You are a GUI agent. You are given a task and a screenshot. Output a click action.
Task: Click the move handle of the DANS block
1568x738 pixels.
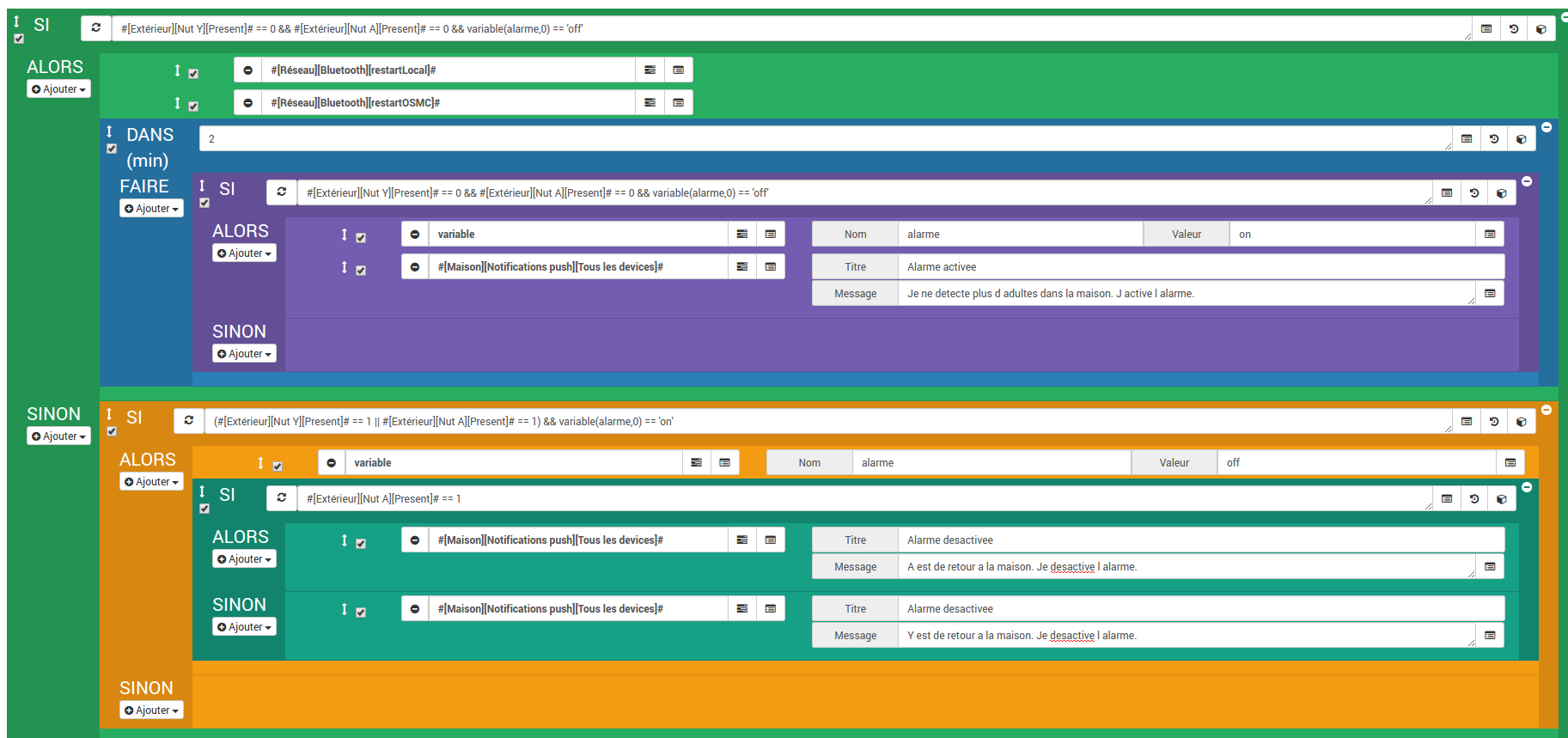[110, 131]
